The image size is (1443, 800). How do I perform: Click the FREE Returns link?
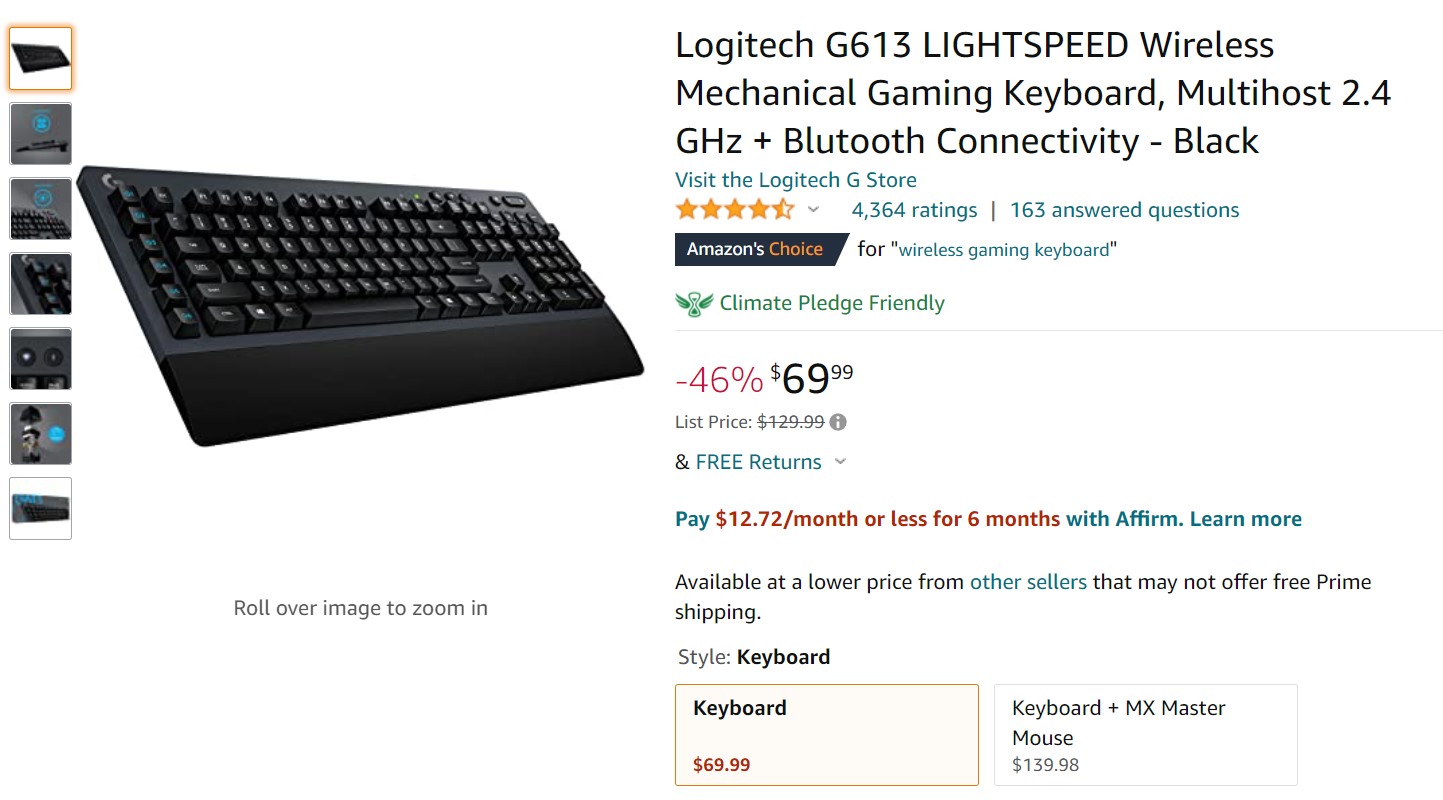(x=758, y=462)
